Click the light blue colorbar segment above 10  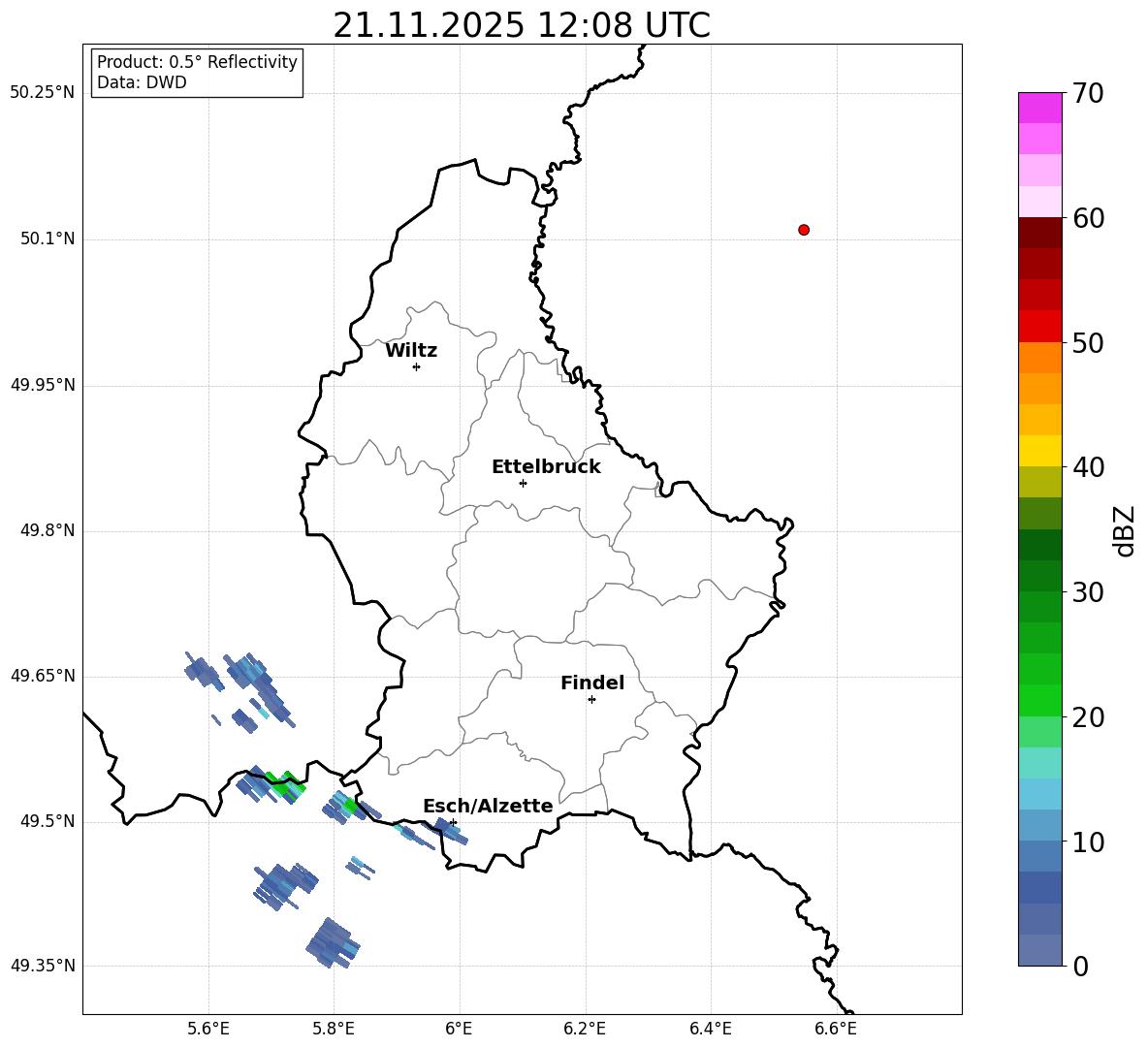click(1039, 825)
